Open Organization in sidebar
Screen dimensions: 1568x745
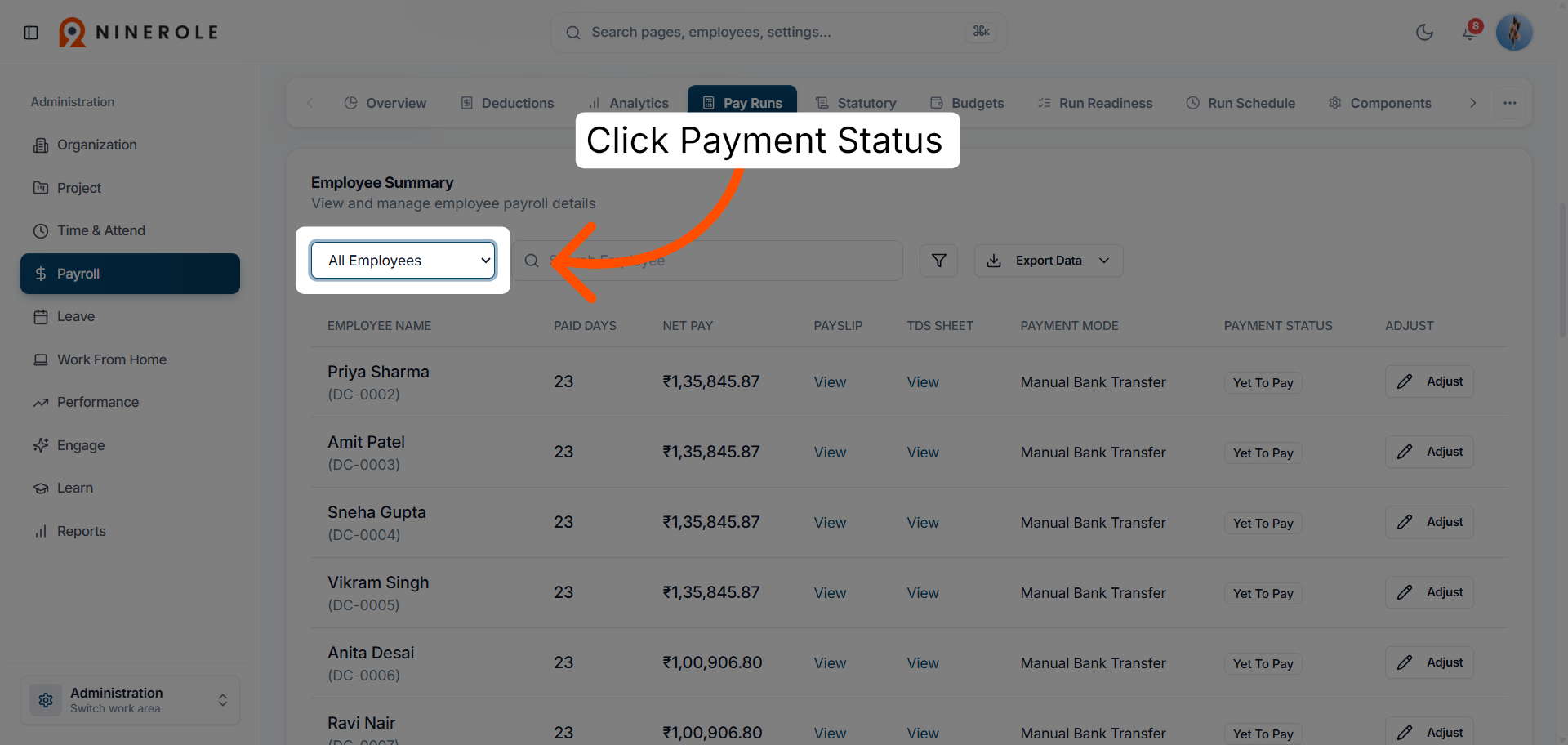(x=131, y=145)
